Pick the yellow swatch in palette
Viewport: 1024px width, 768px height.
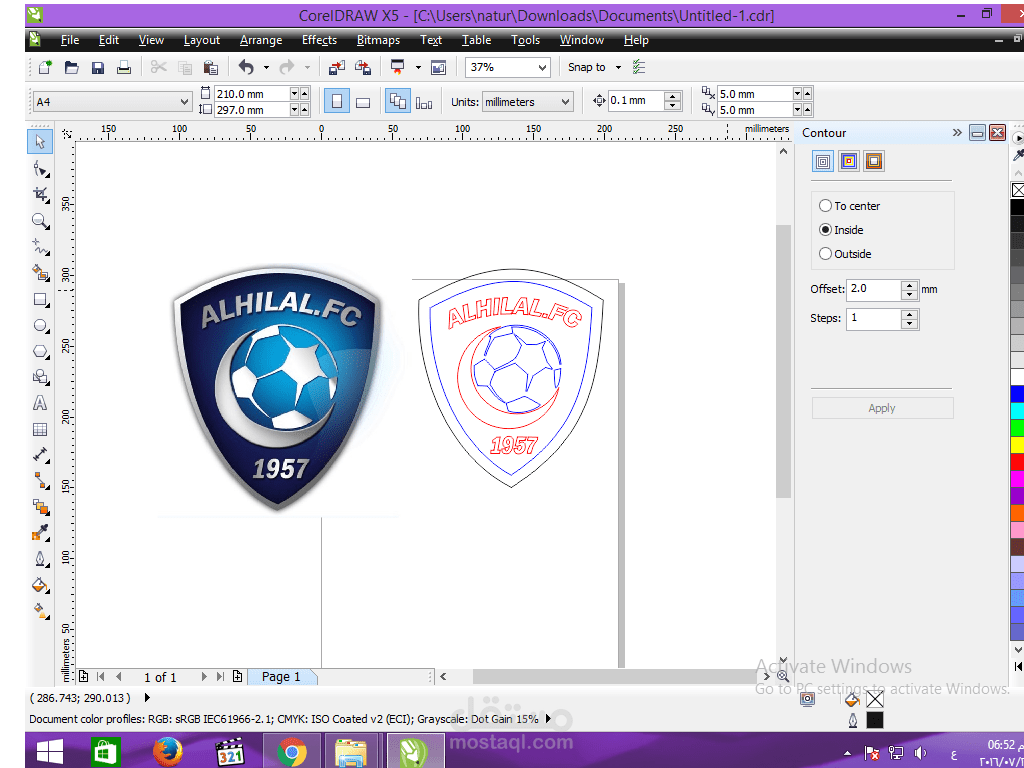pos(1017,445)
